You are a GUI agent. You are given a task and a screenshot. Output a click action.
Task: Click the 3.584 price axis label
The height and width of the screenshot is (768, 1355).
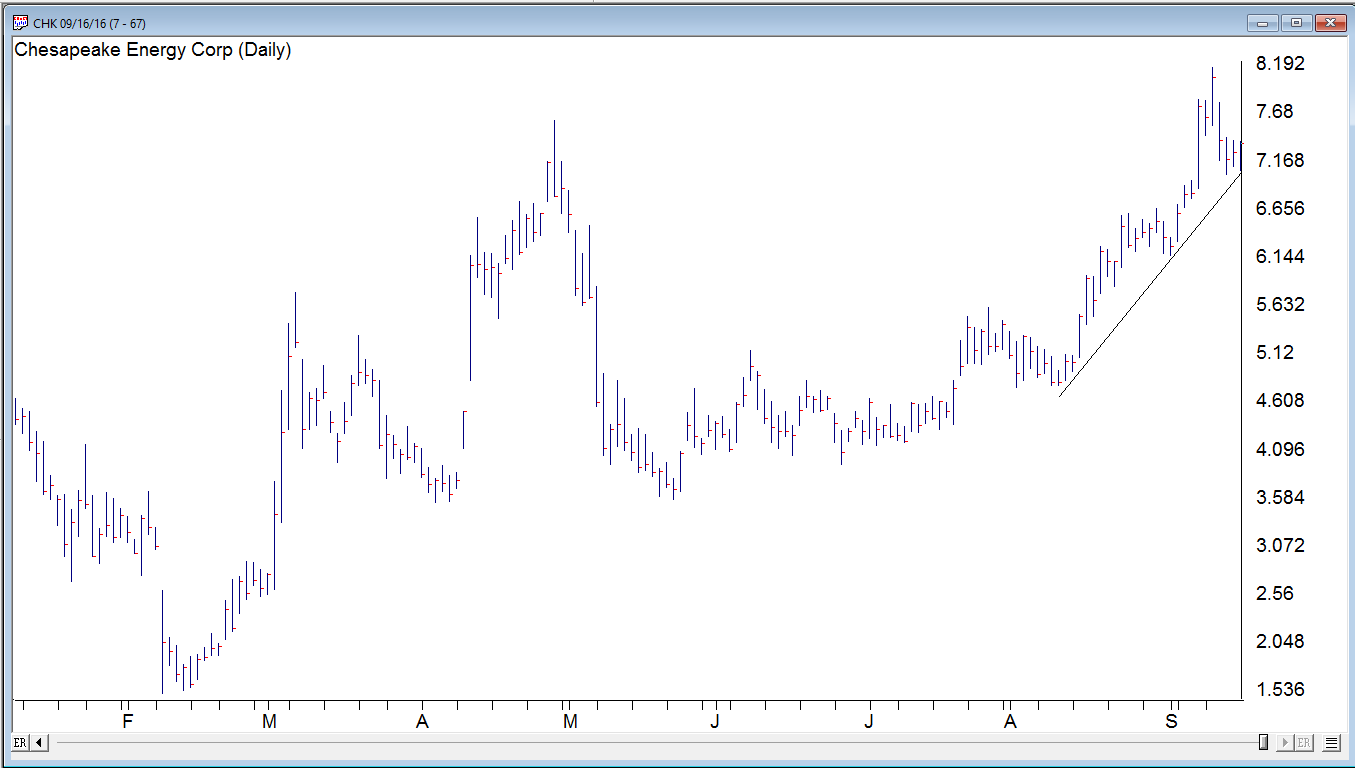click(x=1280, y=497)
